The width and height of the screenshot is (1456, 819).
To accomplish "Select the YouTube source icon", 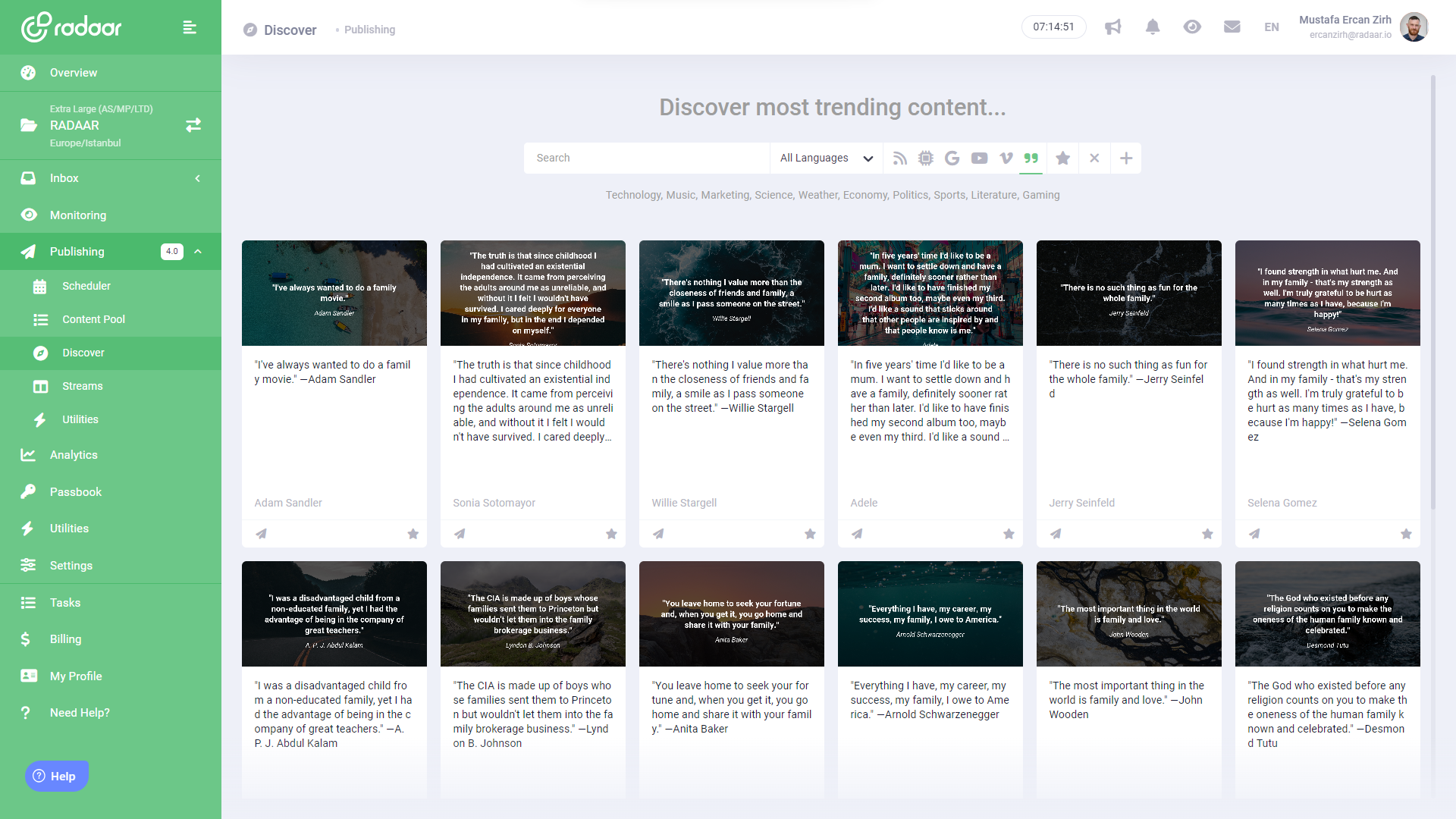I will [979, 158].
